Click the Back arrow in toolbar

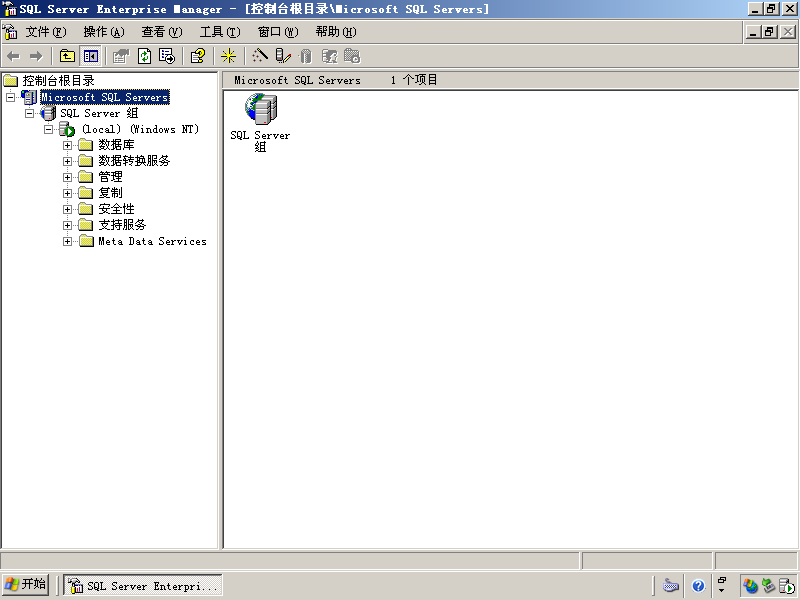coord(14,56)
